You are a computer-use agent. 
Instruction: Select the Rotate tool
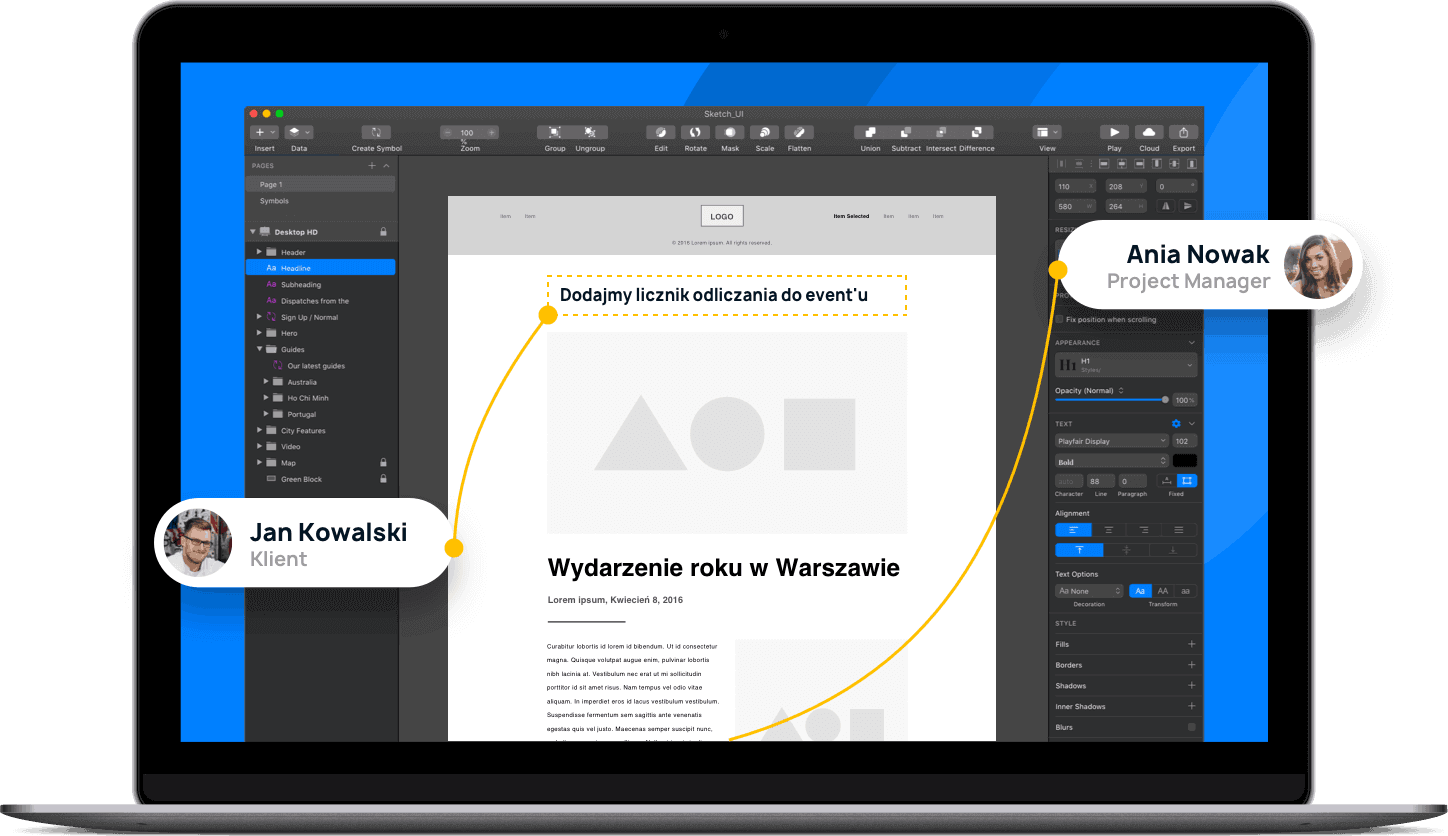tap(695, 132)
